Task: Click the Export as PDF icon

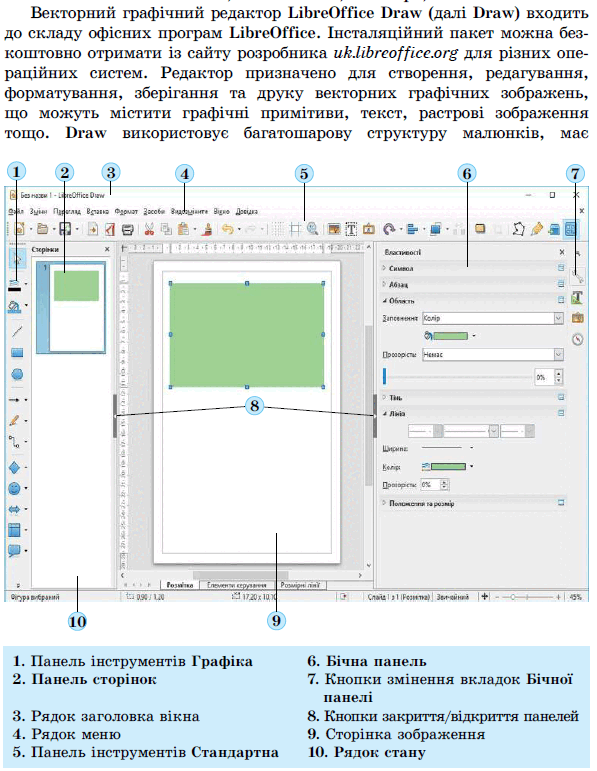Action: [110, 229]
